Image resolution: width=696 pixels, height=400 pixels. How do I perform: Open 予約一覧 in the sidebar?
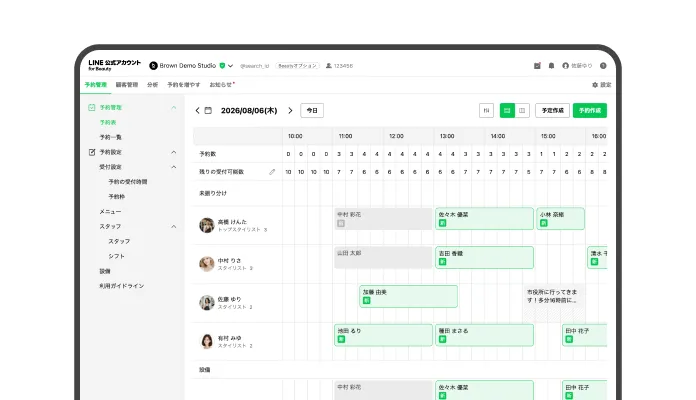[111, 137]
